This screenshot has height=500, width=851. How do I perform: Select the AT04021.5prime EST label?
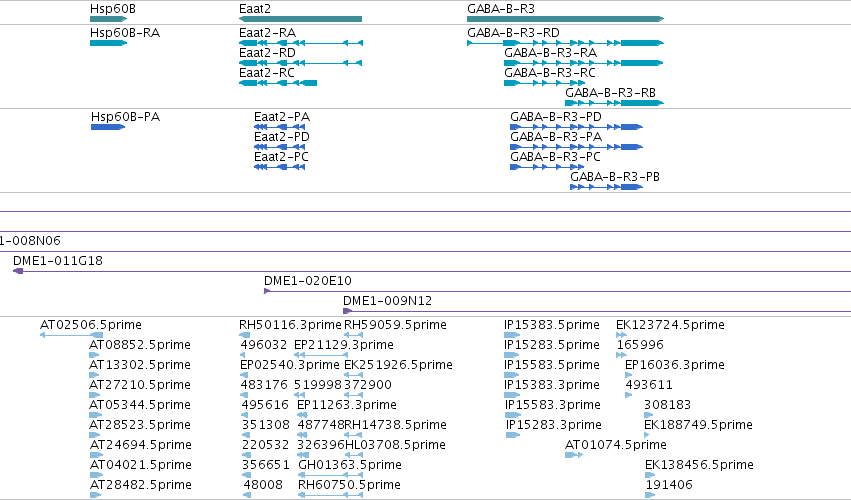pyautogui.click(x=141, y=465)
